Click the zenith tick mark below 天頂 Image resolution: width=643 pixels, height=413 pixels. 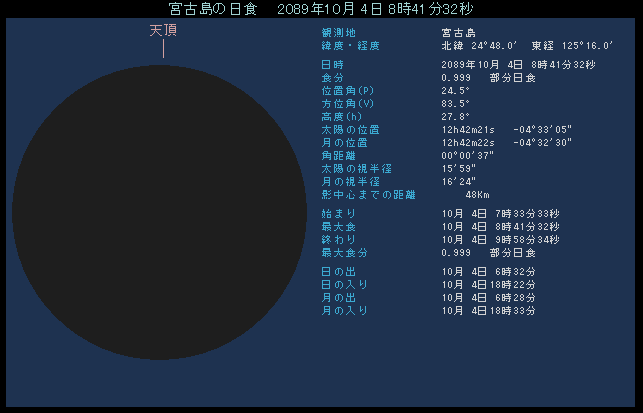pos(163,48)
